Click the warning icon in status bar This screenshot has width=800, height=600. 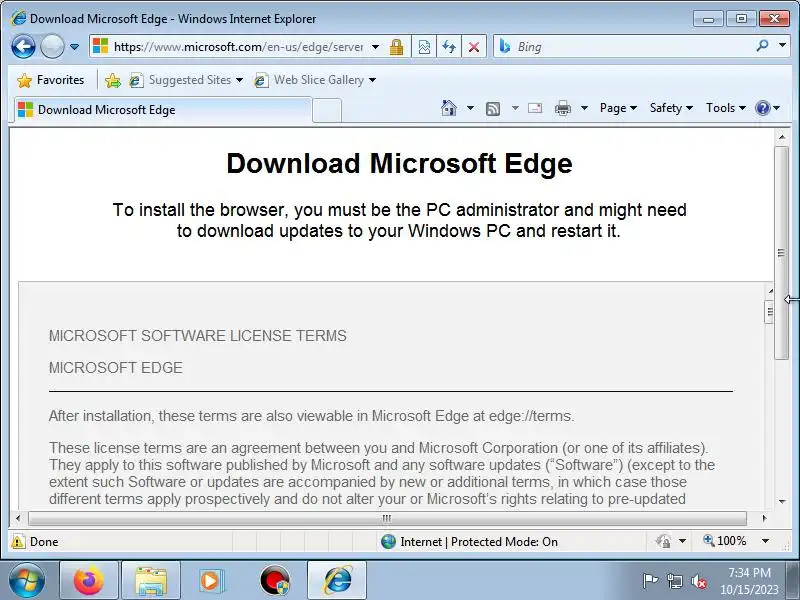[x=18, y=541]
